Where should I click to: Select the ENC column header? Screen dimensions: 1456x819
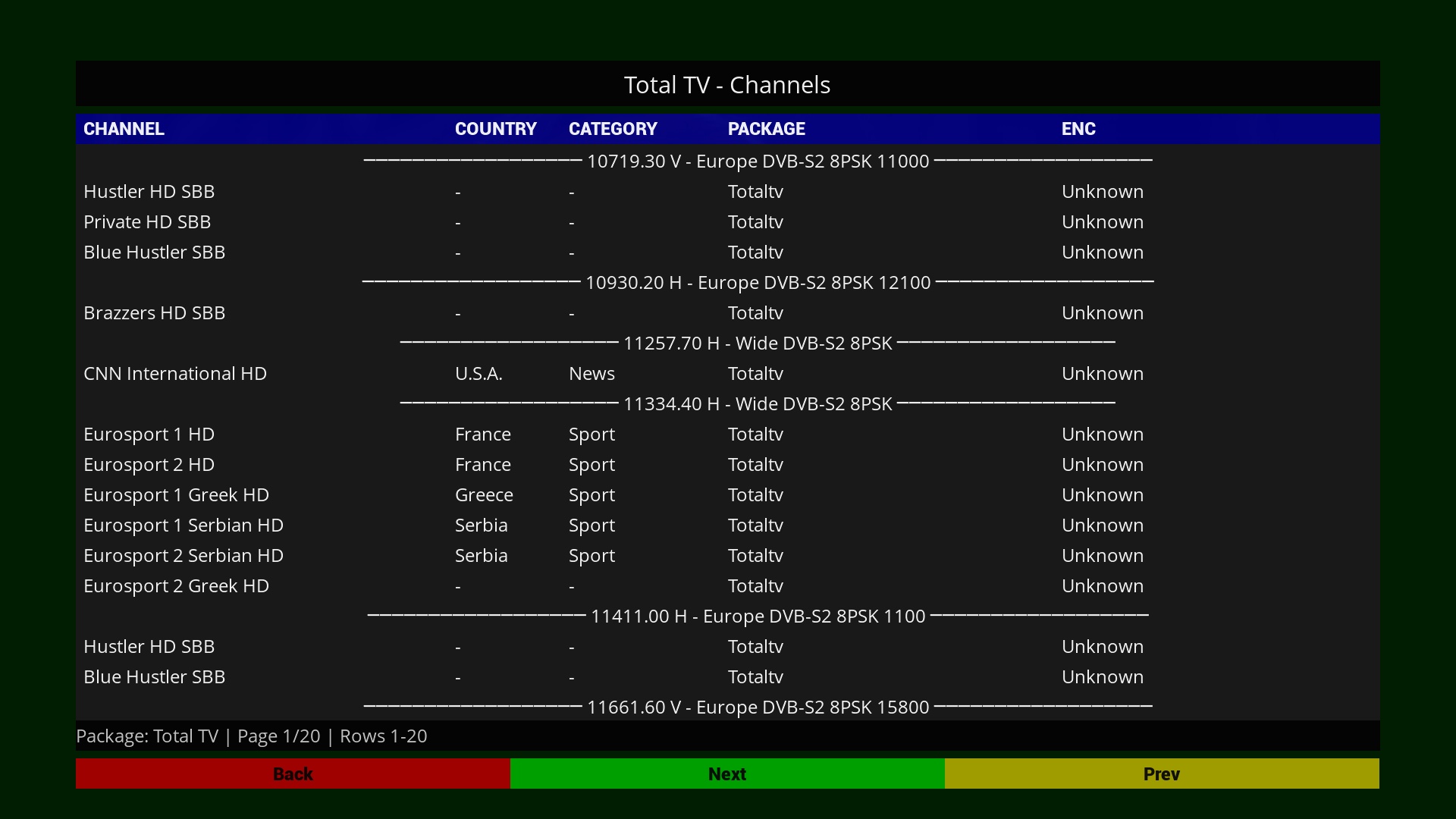pos(1078,129)
